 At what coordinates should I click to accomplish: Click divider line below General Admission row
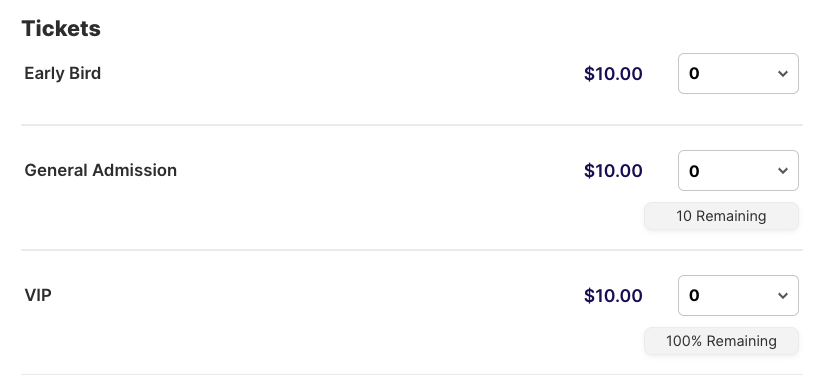(412, 250)
